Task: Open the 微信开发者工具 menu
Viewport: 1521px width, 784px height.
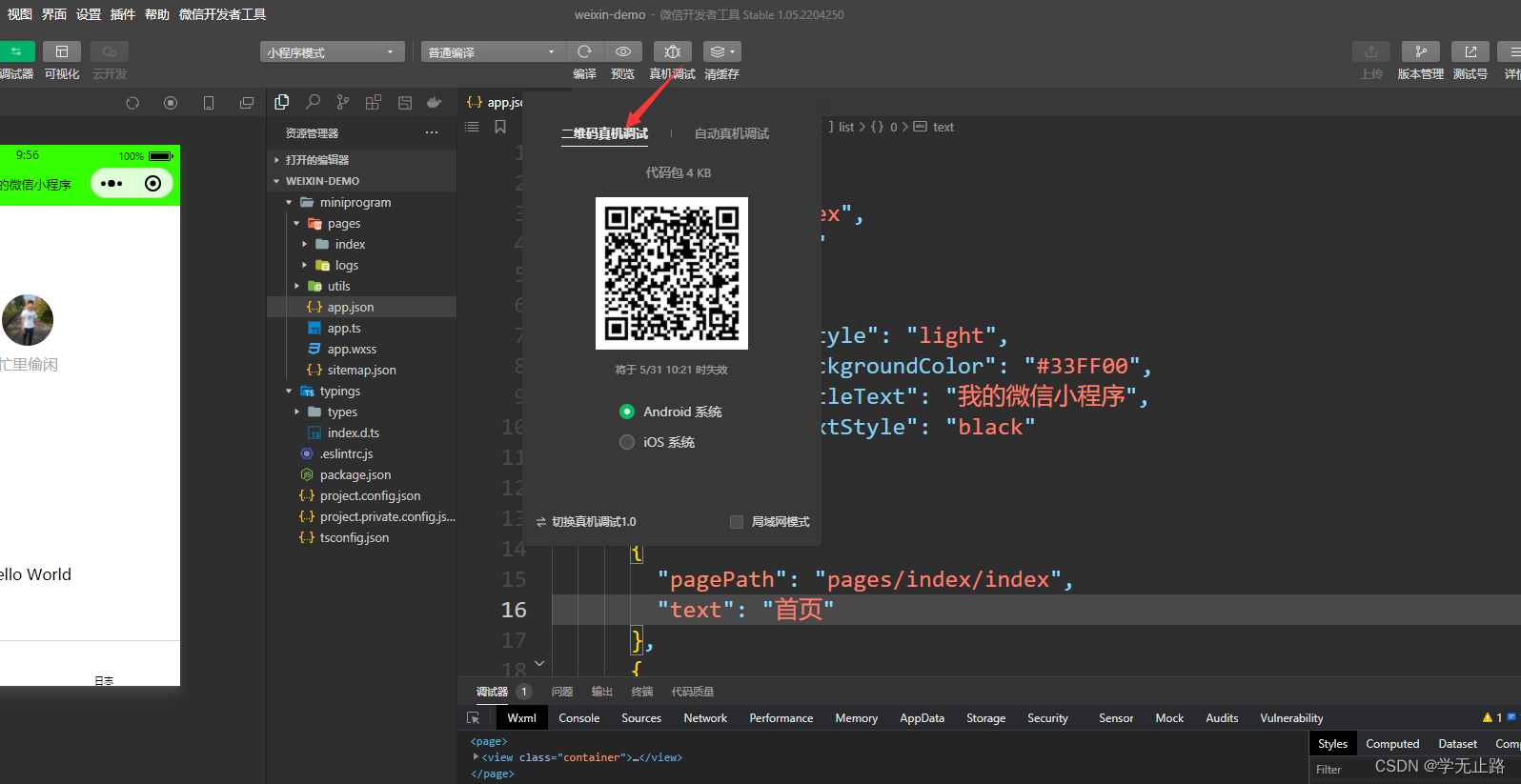Action: tap(222, 14)
